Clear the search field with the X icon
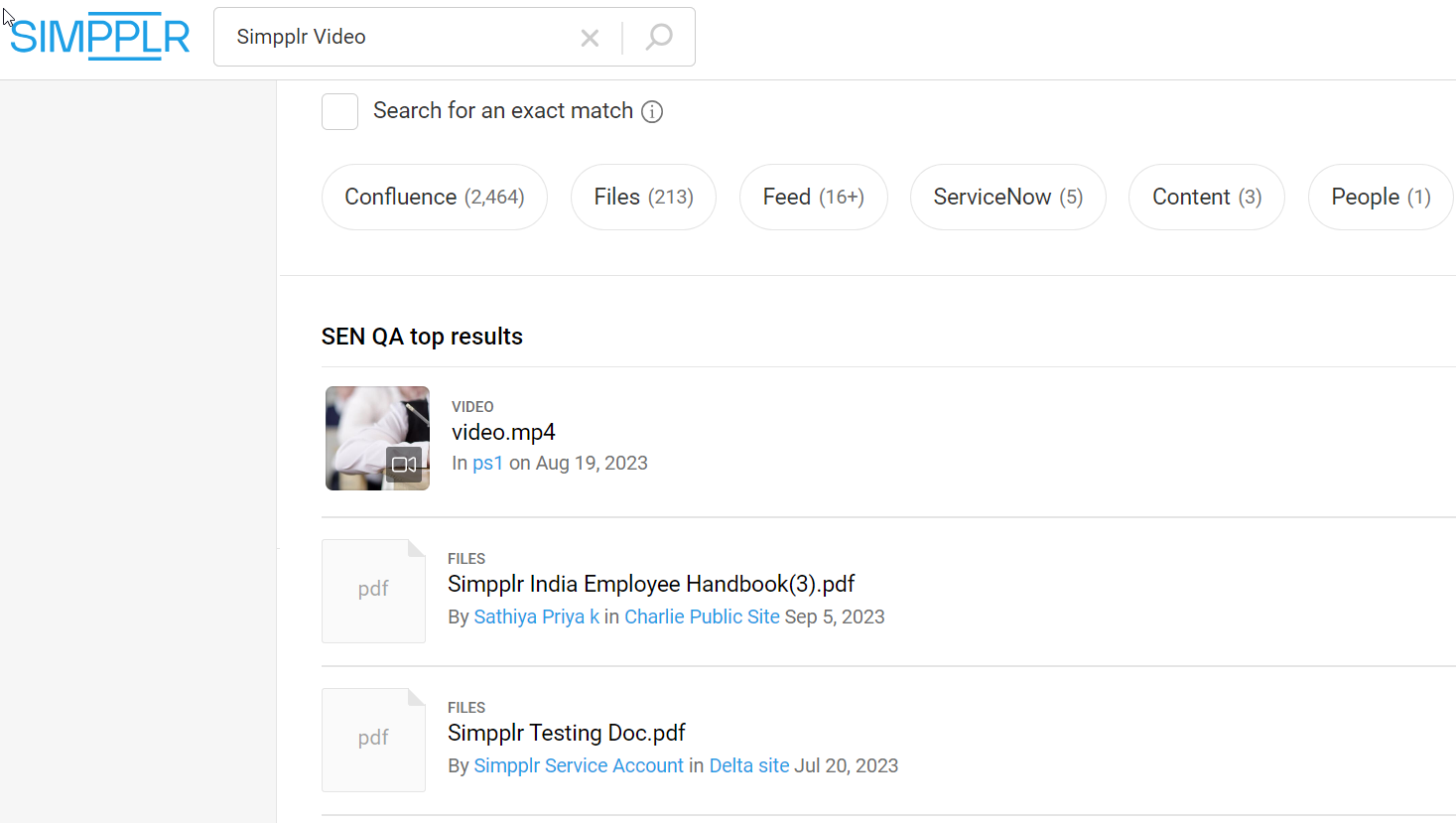 pyautogui.click(x=590, y=38)
